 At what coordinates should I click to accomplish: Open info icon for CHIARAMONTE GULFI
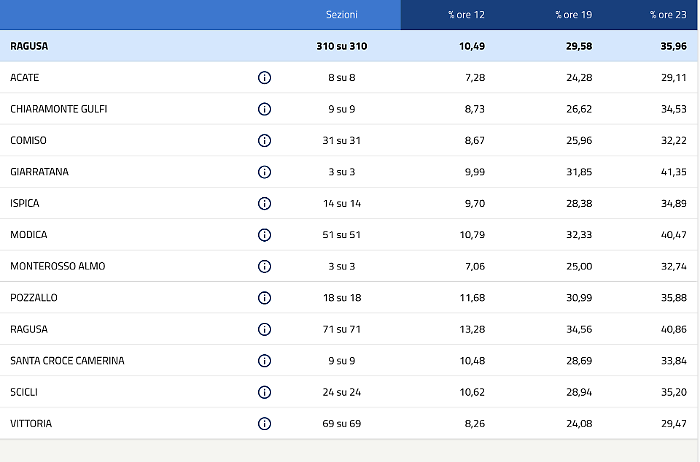264,109
